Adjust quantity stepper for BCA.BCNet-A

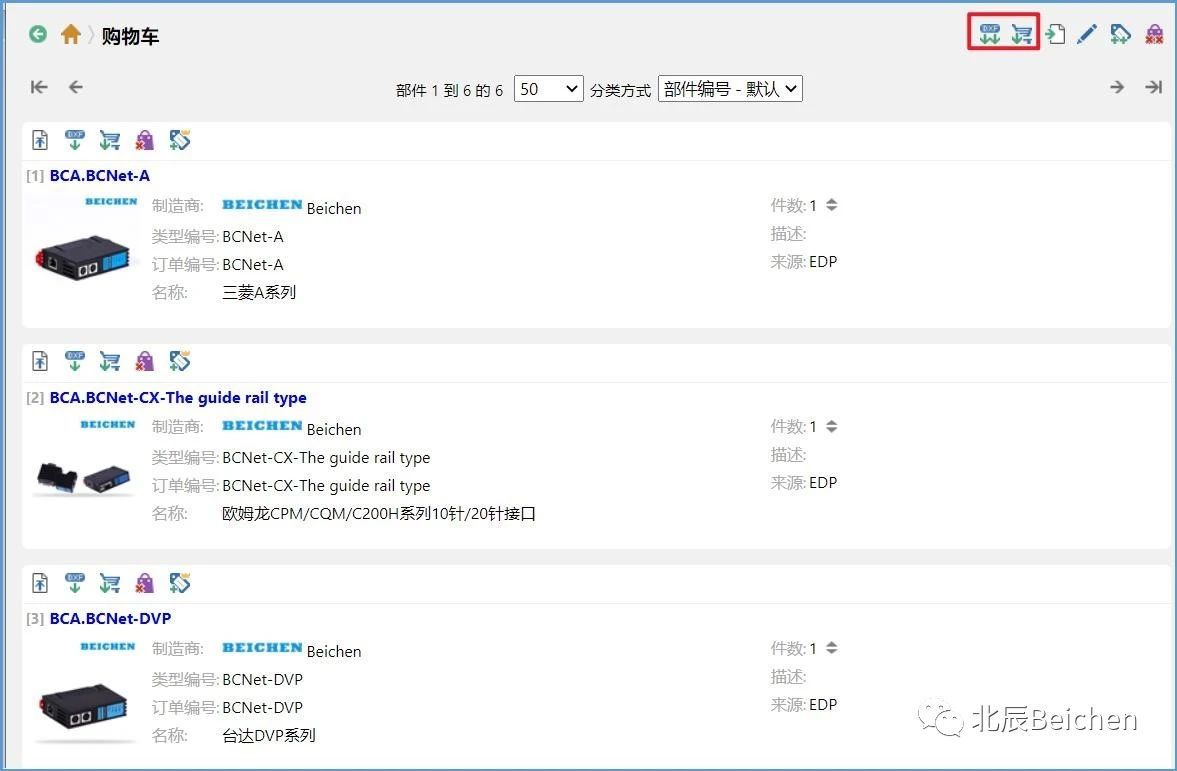pyautogui.click(x=831, y=205)
